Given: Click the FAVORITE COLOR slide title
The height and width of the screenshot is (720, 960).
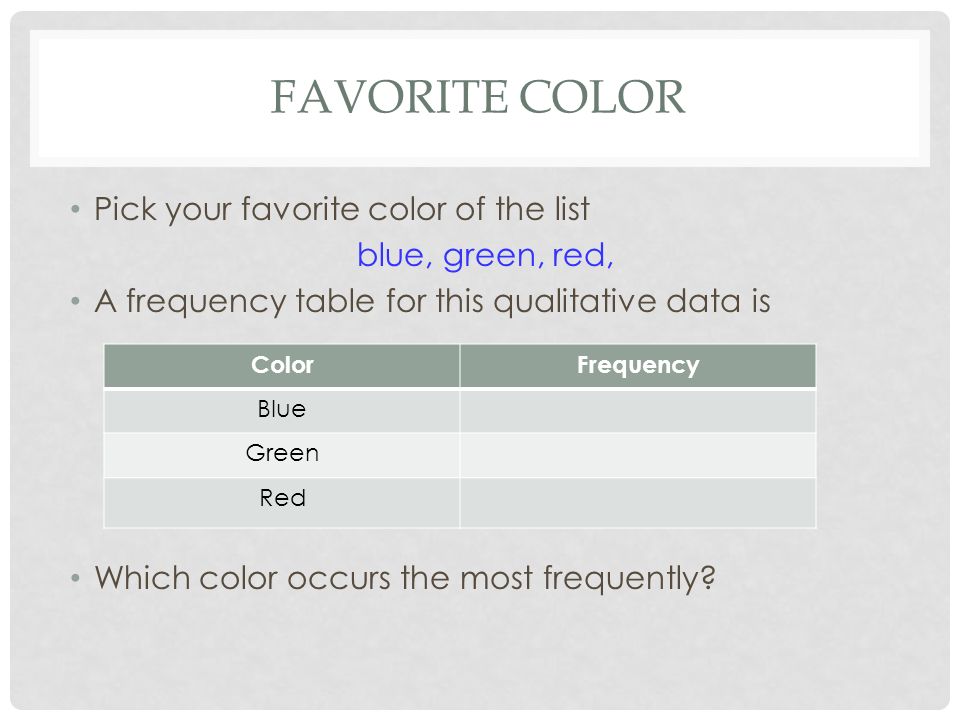Looking at the screenshot, I should pyautogui.click(x=478, y=97).
